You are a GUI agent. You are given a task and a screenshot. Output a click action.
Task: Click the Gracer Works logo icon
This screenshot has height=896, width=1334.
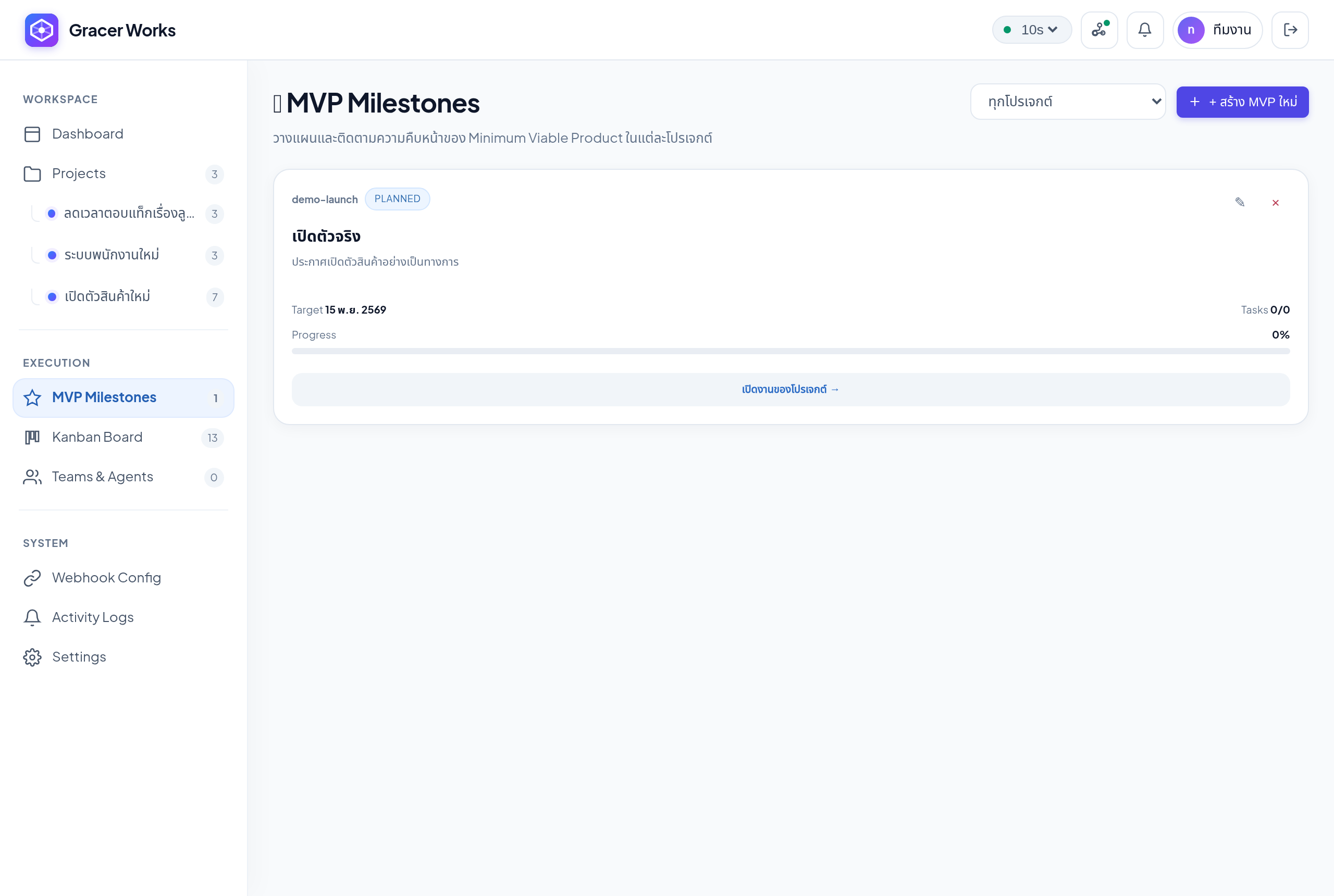[x=41, y=30]
